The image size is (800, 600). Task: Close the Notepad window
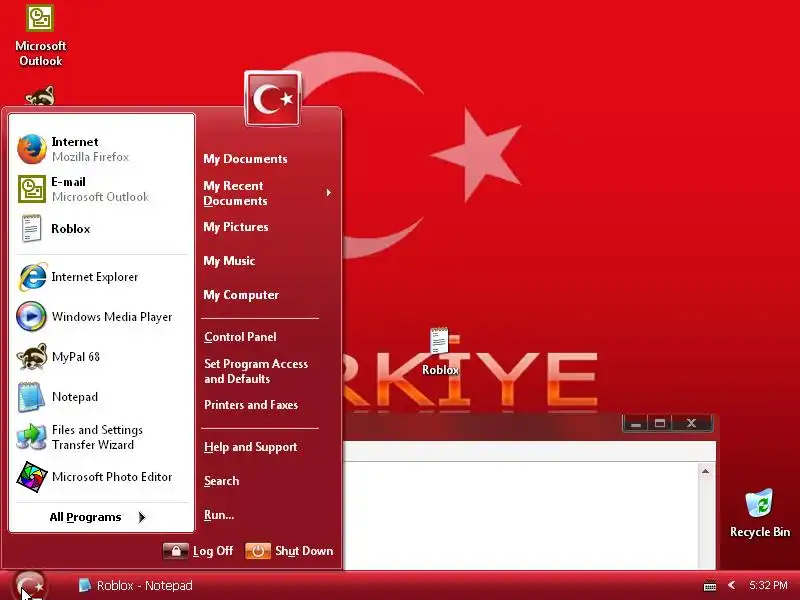692,423
